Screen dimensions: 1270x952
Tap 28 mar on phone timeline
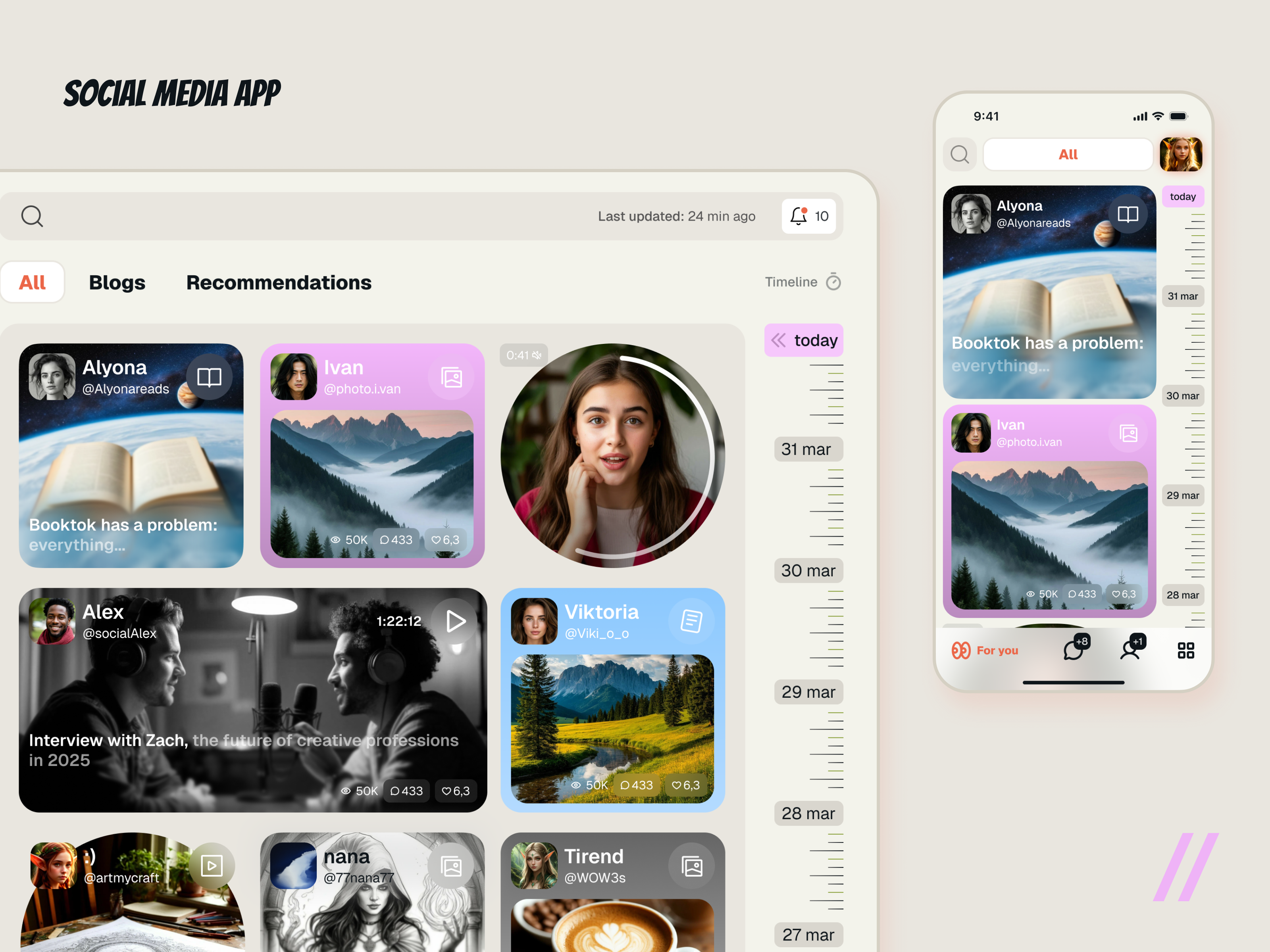[1183, 595]
